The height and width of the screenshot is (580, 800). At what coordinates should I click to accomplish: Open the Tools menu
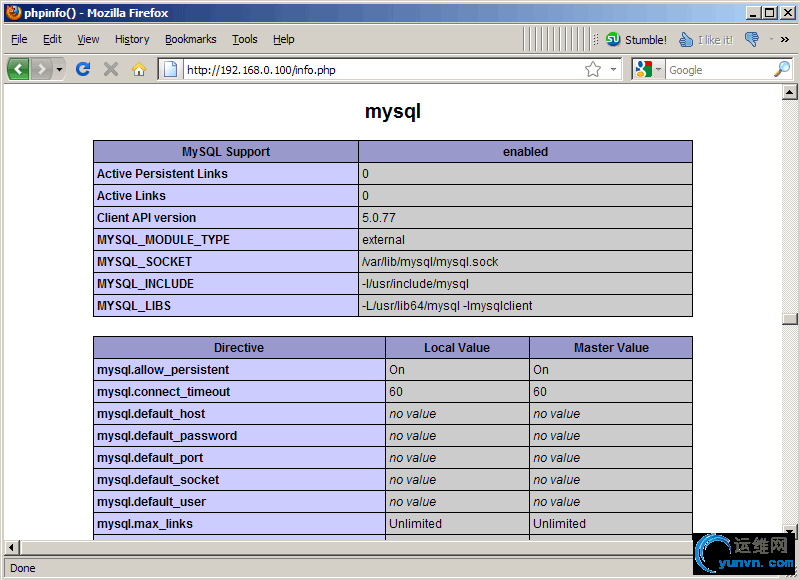[x=244, y=39]
